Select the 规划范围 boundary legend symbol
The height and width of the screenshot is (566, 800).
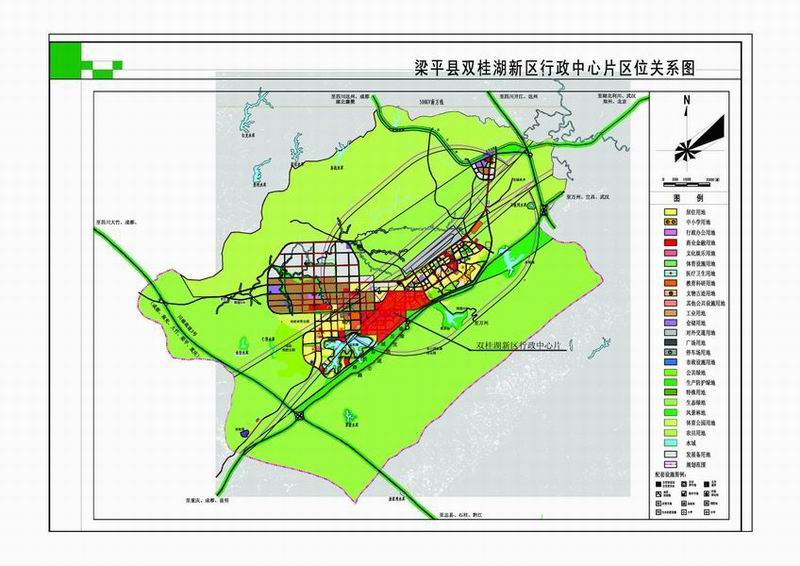670,464
